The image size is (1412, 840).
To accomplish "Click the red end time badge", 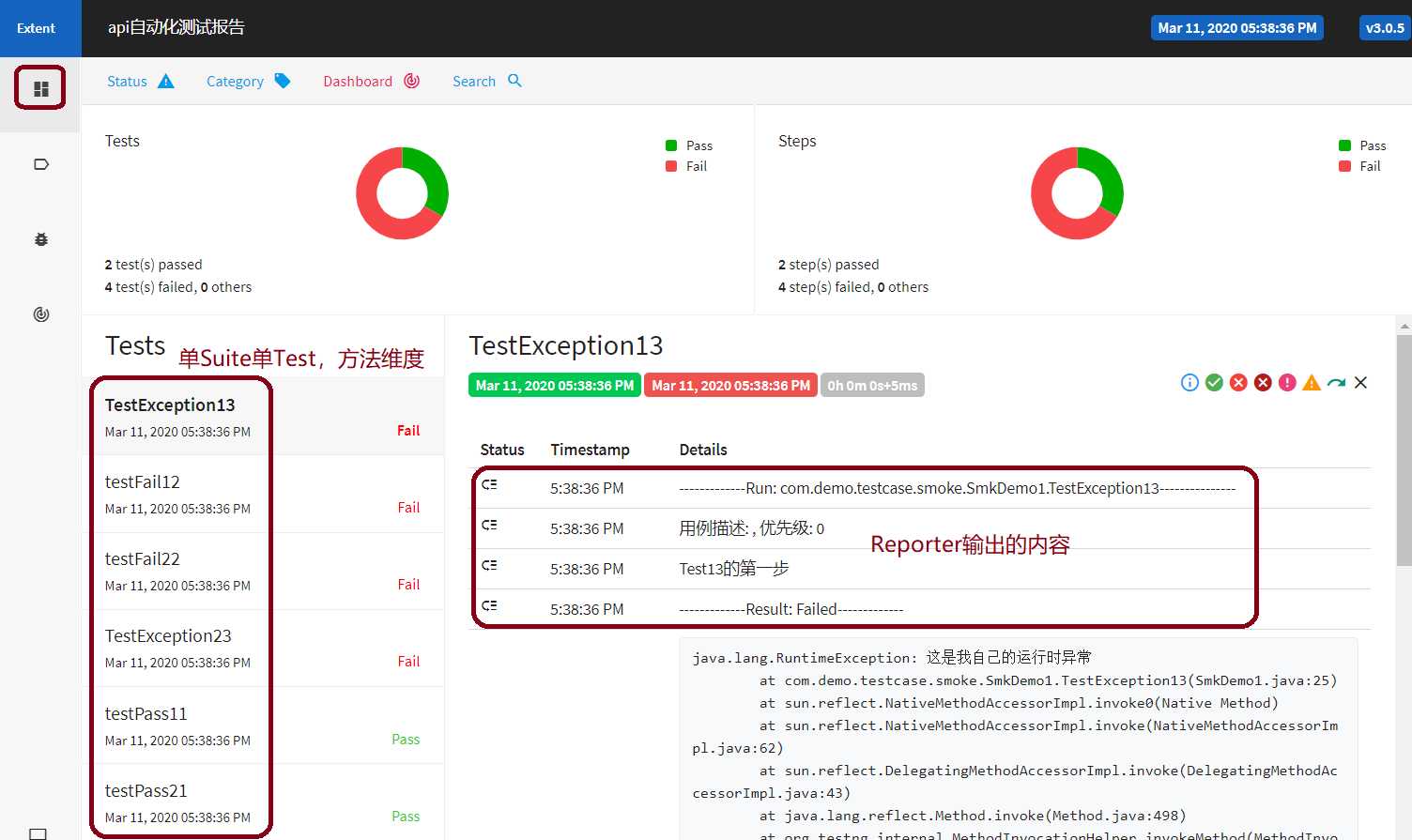I will 730,385.
